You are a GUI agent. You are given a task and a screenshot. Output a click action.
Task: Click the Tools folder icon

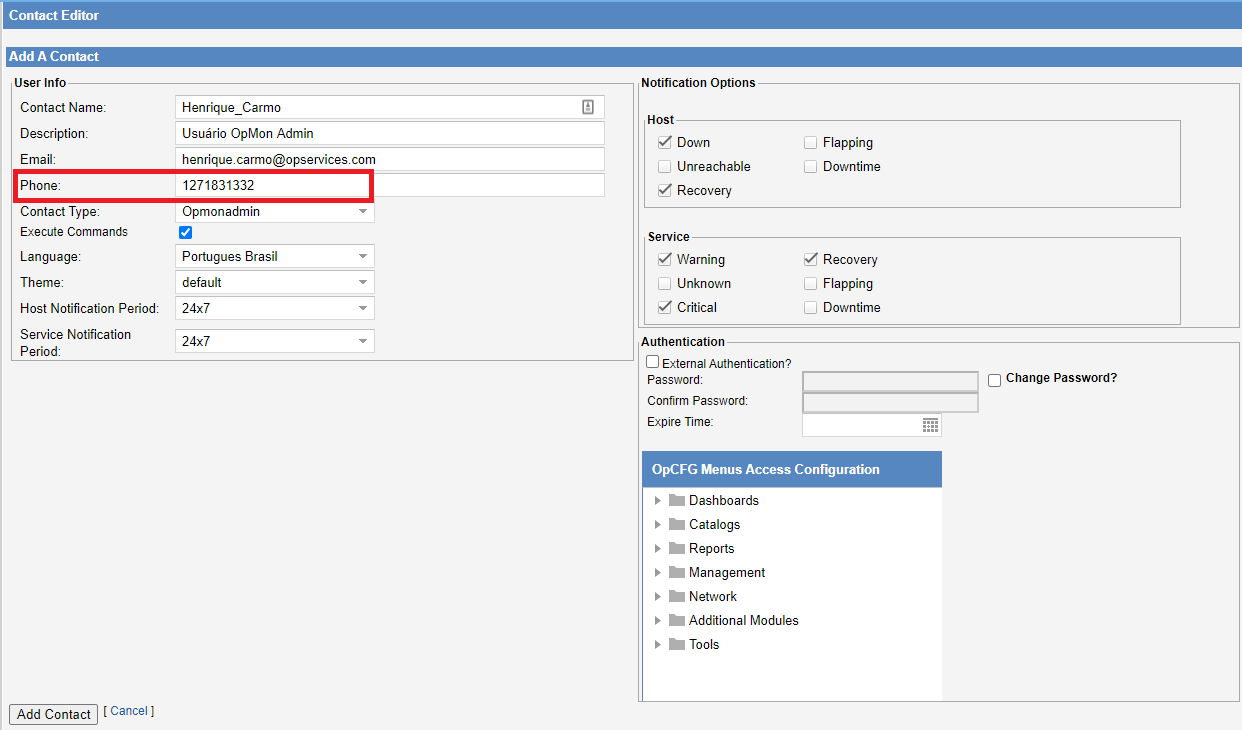(677, 644)
